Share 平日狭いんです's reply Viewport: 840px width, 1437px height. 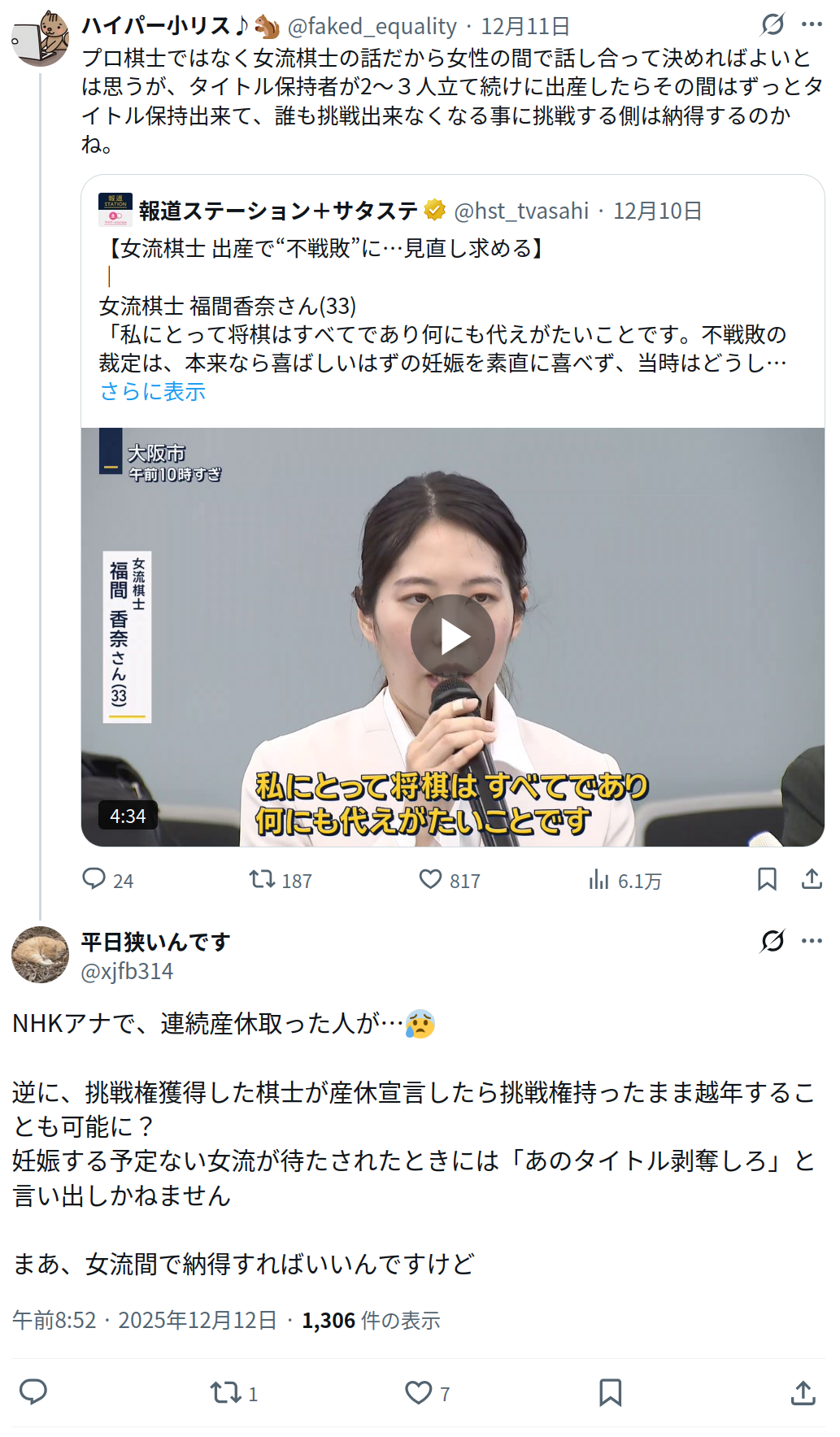point(803,1392)
